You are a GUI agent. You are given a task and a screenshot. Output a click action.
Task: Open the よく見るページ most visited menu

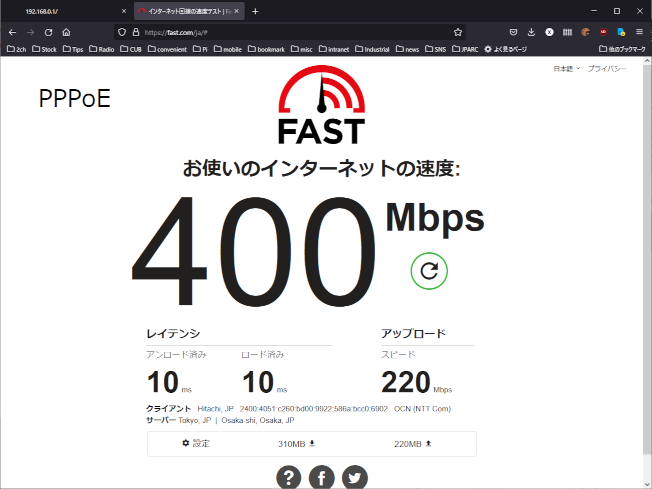(x=506, y=49)
